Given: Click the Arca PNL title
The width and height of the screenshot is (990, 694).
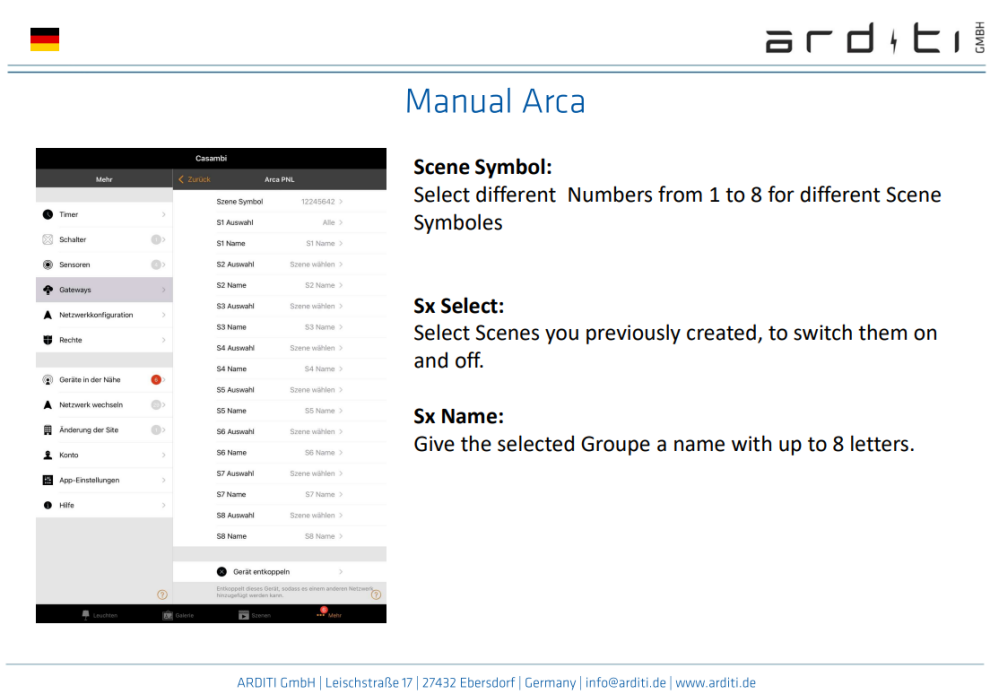Looking at the screenshot, I should [x=279, y=180].
